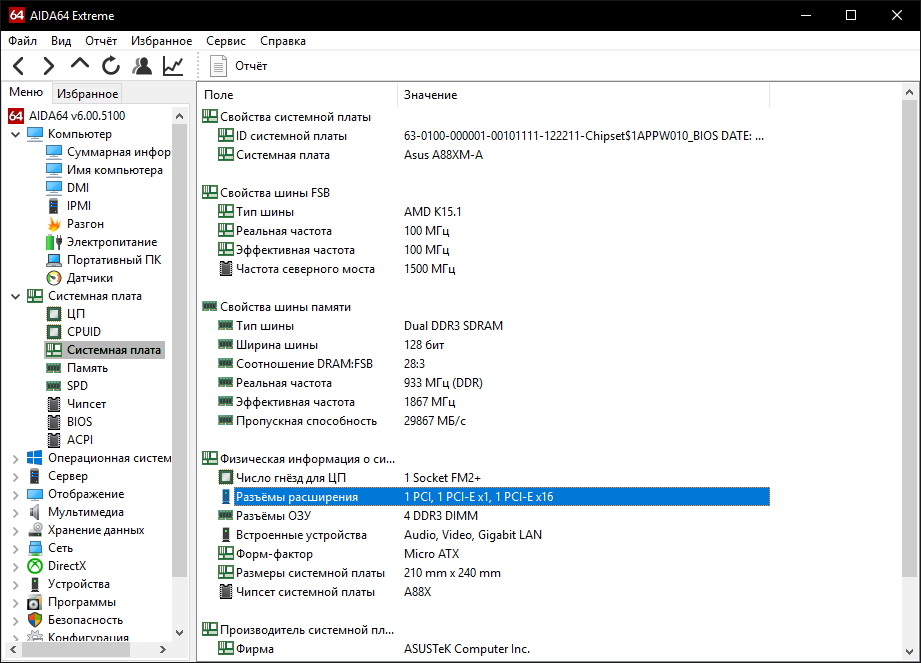Open the Избранное menu in menu bar
Image resolution: width=921 pixels, height=663 pixels.
point(162,41)
